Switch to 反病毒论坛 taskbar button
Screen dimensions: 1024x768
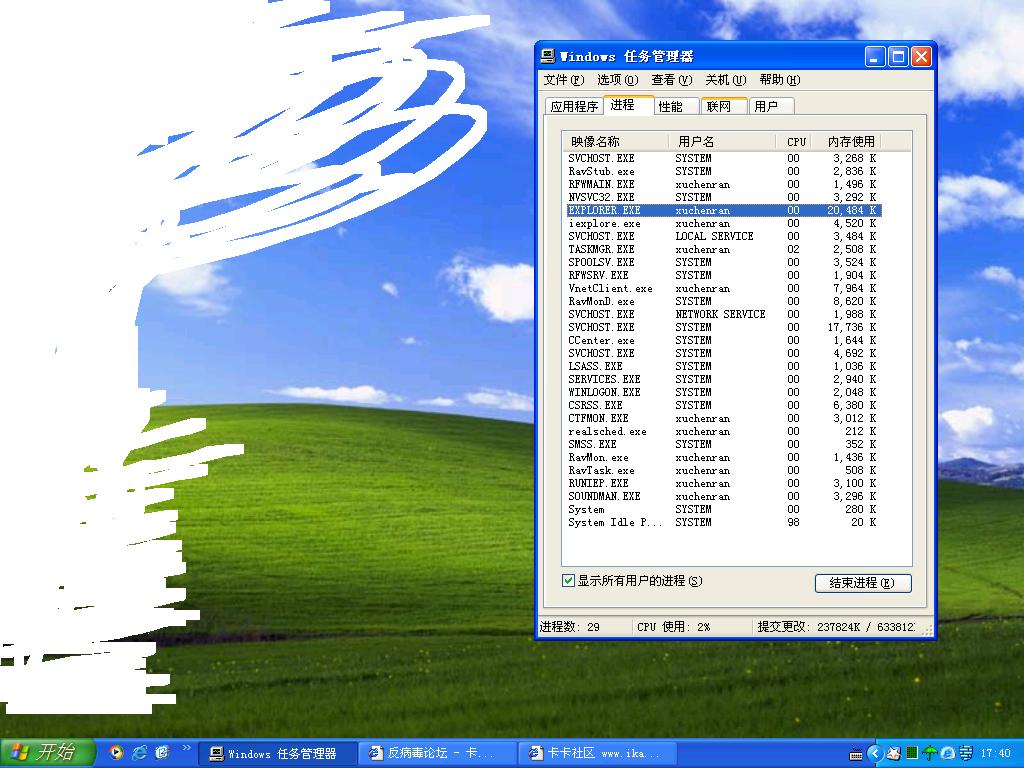(437, 754)
